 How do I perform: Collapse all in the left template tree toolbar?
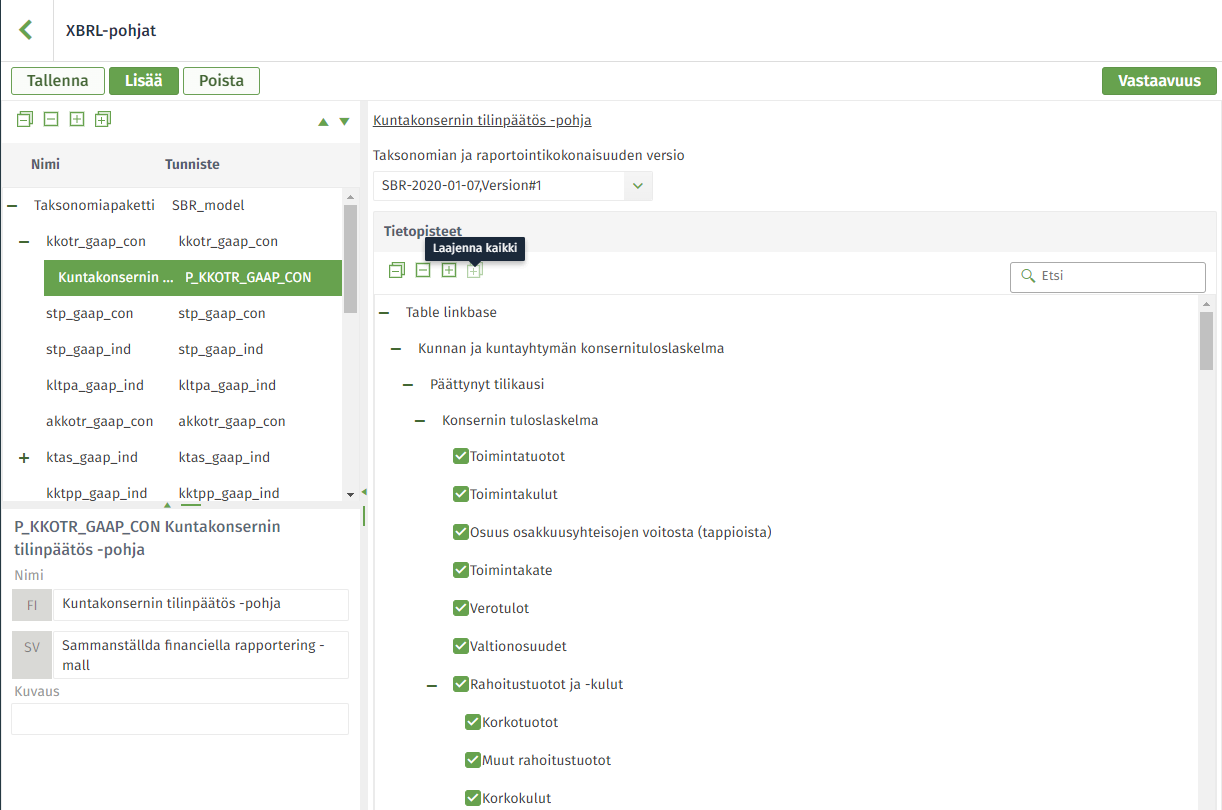[x=25, y=119]
